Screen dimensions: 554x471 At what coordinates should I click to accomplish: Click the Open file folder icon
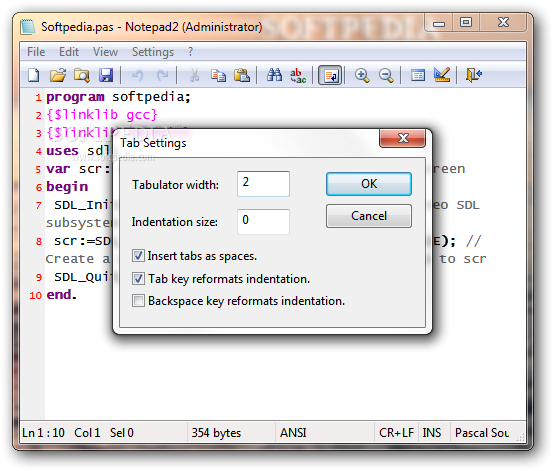click(x=58, y=75)
